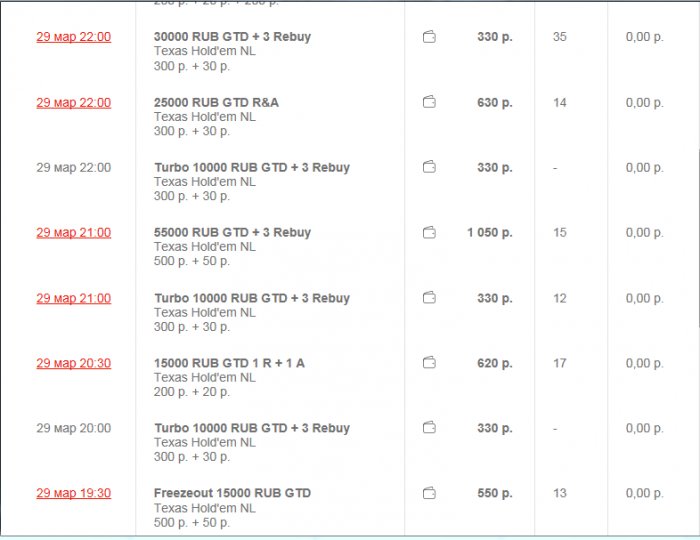Click wallet icon for 55000 RUB GTD row
The height and width of the screenshot is (540, 700).
click(429, 232)
